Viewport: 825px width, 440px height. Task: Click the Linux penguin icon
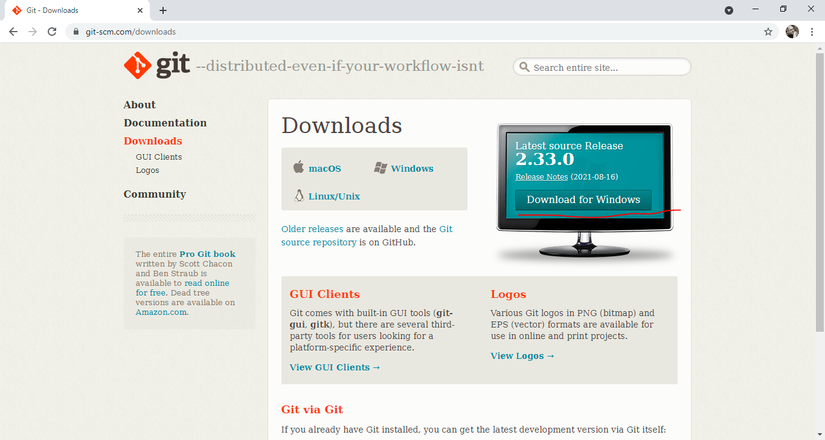point(299,196)
